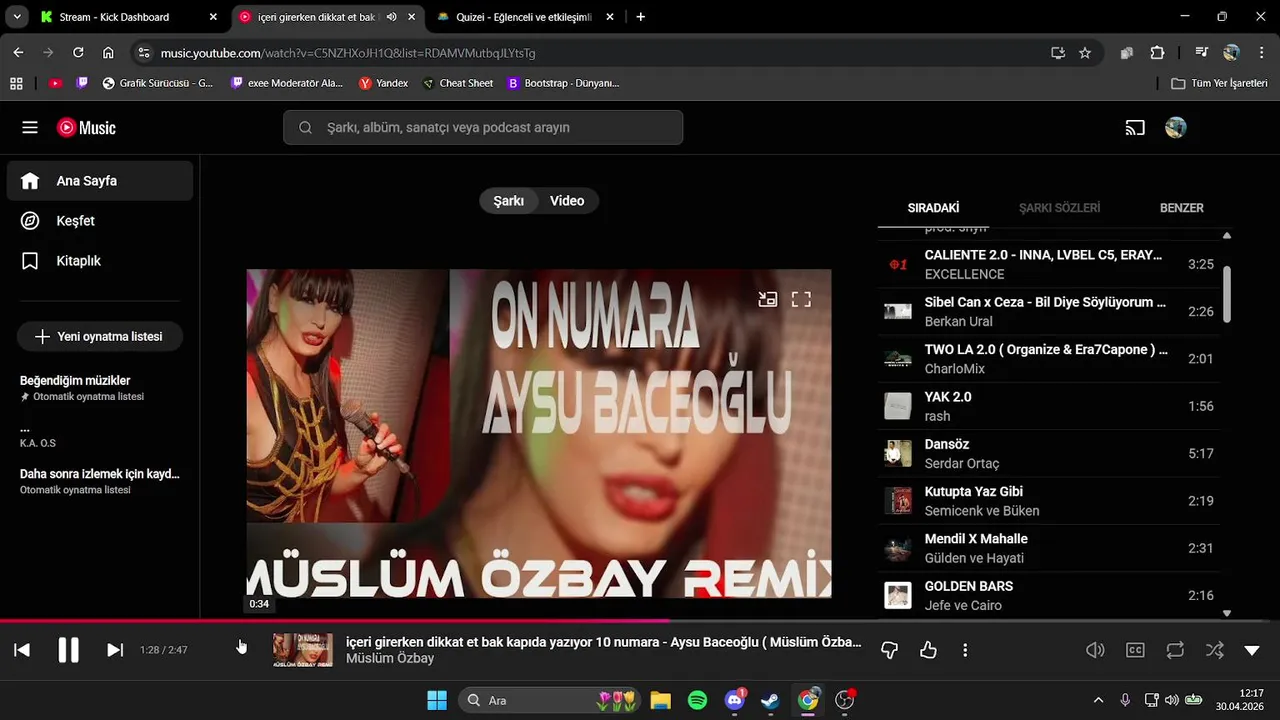This screenshot has width=1280, height=720.
Task: Pause the playing song
Action: point(68,650)
